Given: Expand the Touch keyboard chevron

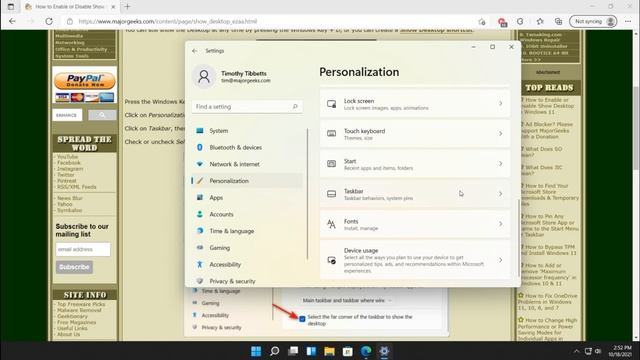Looking at the screenshot, I should [500, 133].
